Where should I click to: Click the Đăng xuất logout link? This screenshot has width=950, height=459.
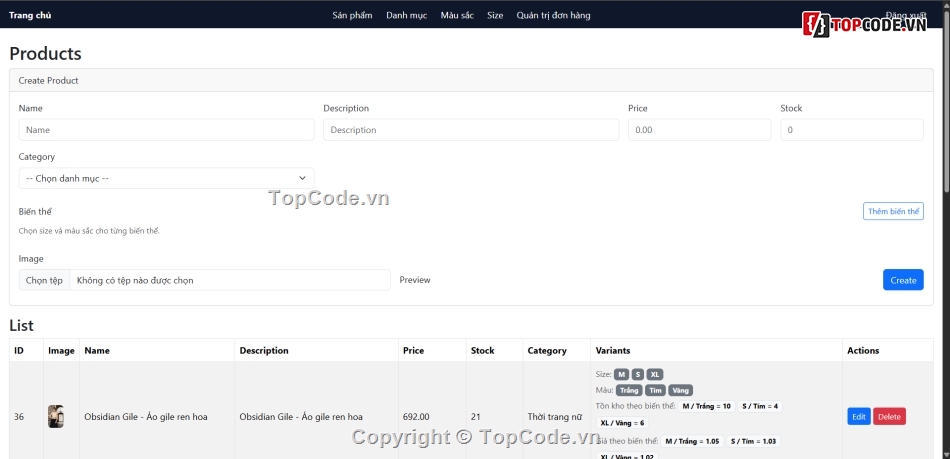pos(905,15)
